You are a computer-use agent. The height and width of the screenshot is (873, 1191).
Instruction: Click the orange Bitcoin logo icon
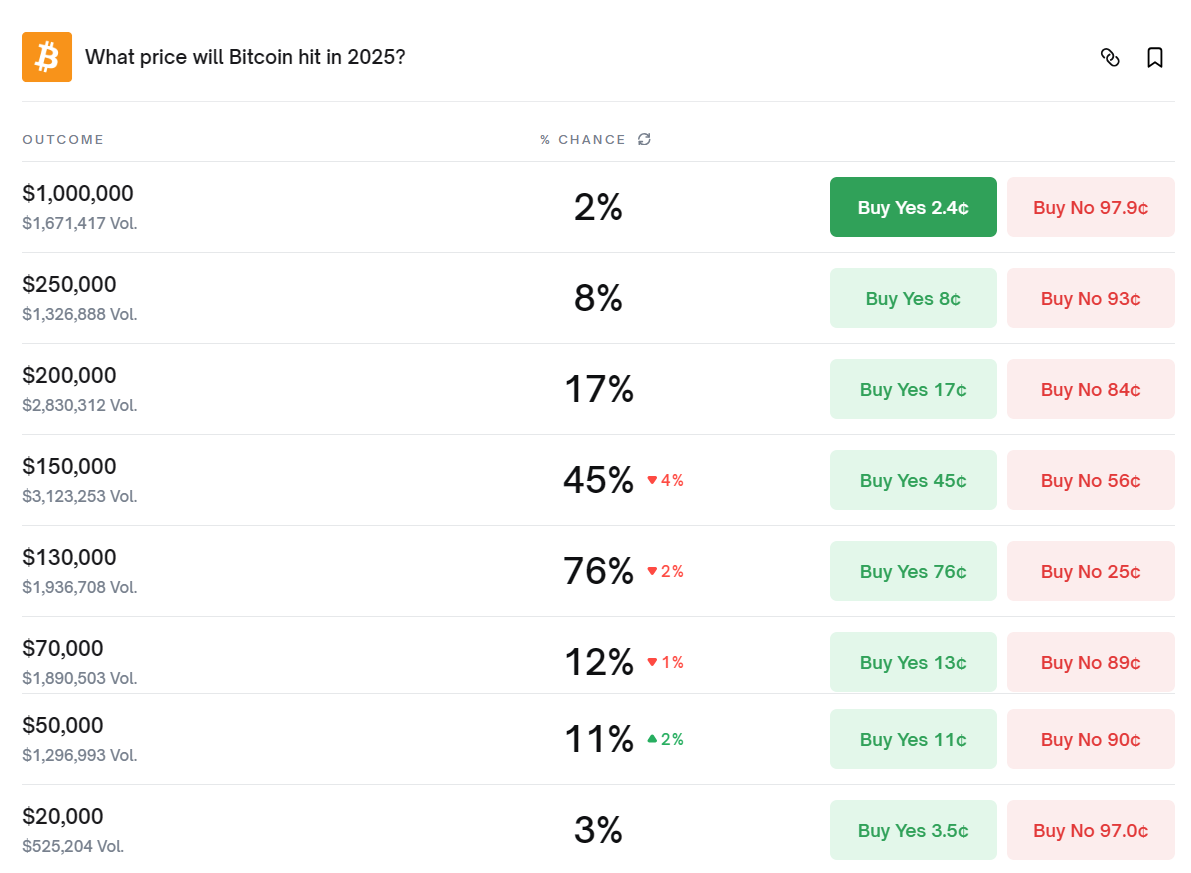coord(47,57)
